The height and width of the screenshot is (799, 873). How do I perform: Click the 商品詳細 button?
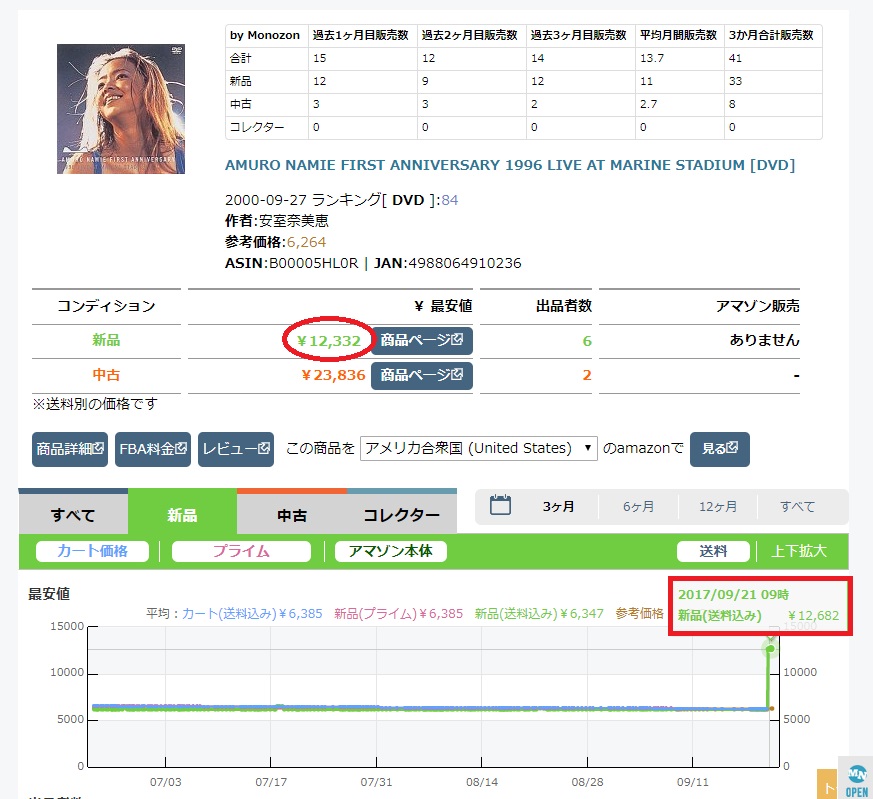(x=70, y=449)
